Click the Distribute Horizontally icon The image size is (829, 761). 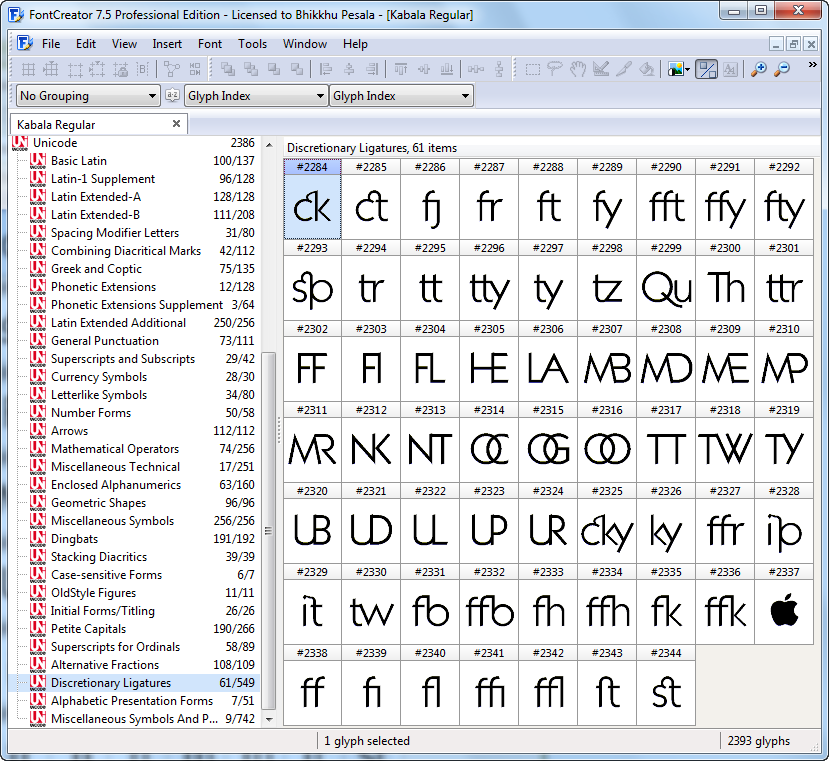pyautogui.click(x=476, y=69)
